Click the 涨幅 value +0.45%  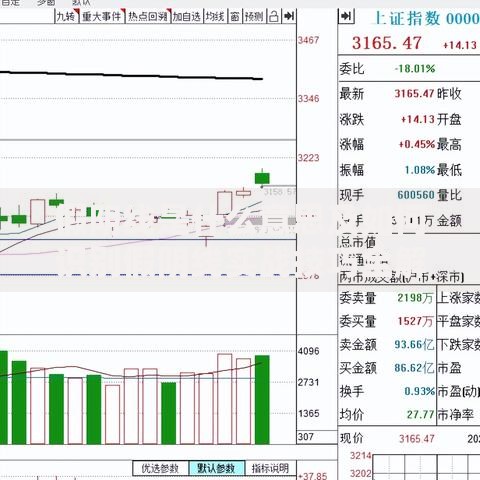tap(417, 145)
